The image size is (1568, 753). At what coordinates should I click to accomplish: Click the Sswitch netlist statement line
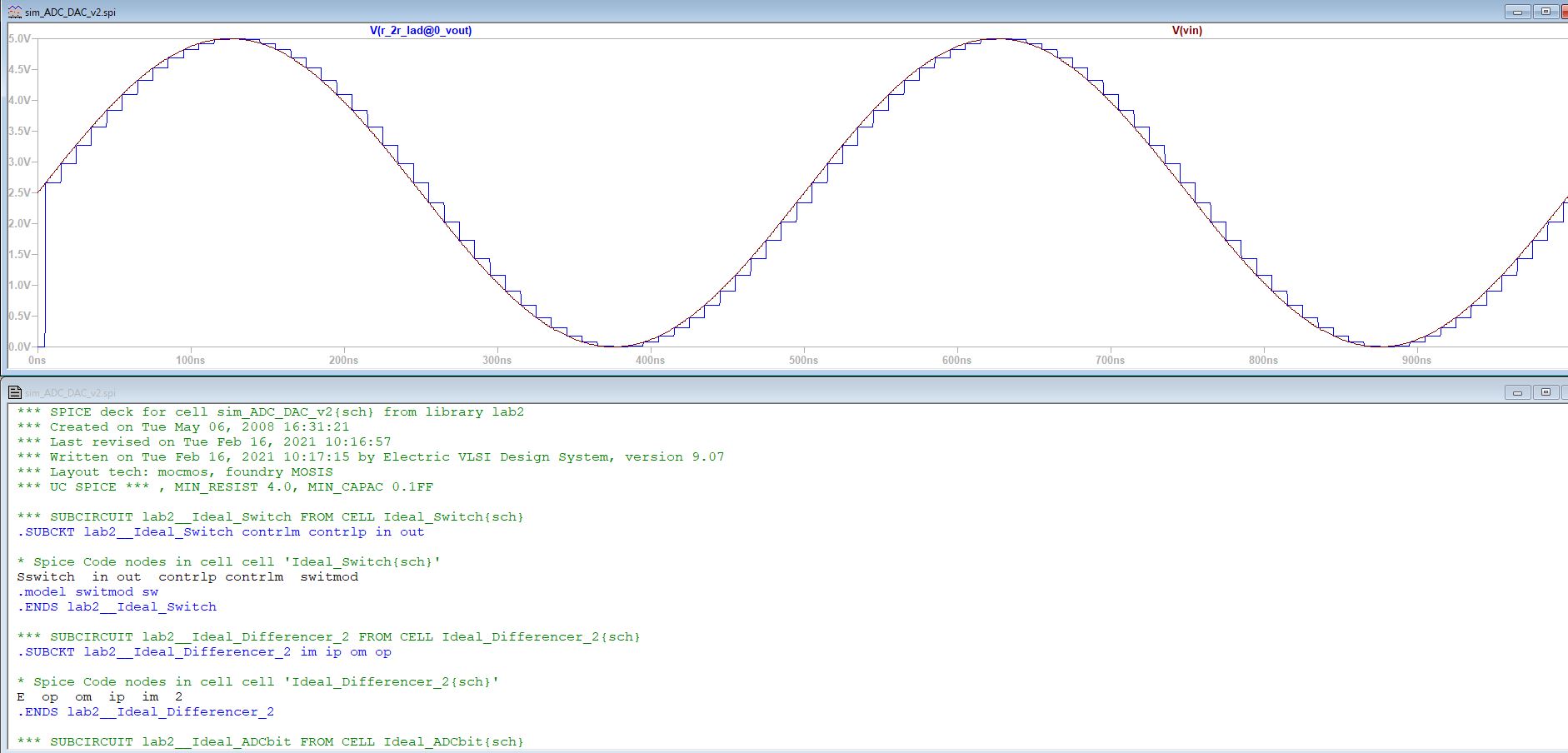click(187, 577)
